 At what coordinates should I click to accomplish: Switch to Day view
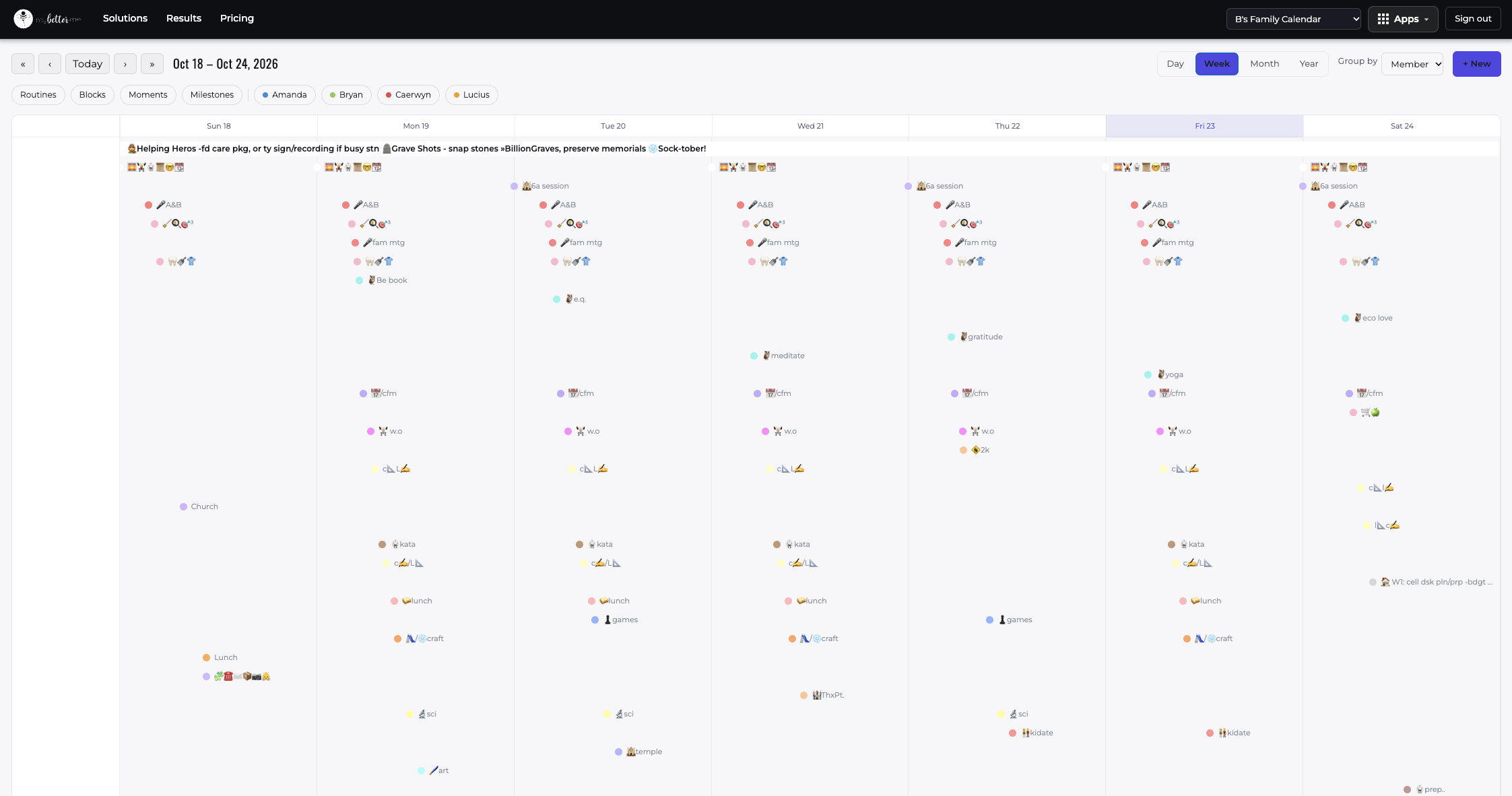[1175, 64]
